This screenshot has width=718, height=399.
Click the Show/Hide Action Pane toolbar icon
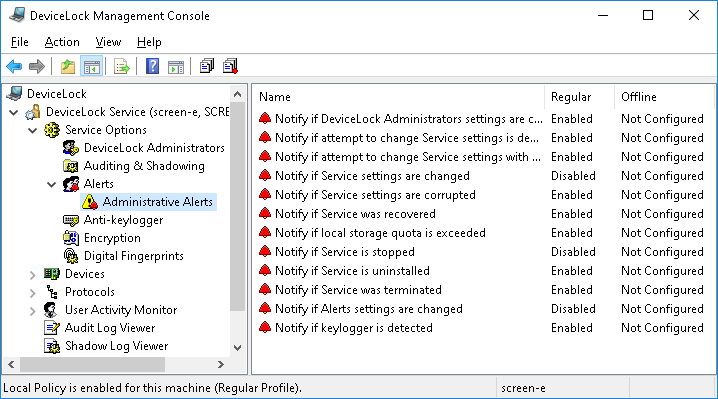click(176, 67)
